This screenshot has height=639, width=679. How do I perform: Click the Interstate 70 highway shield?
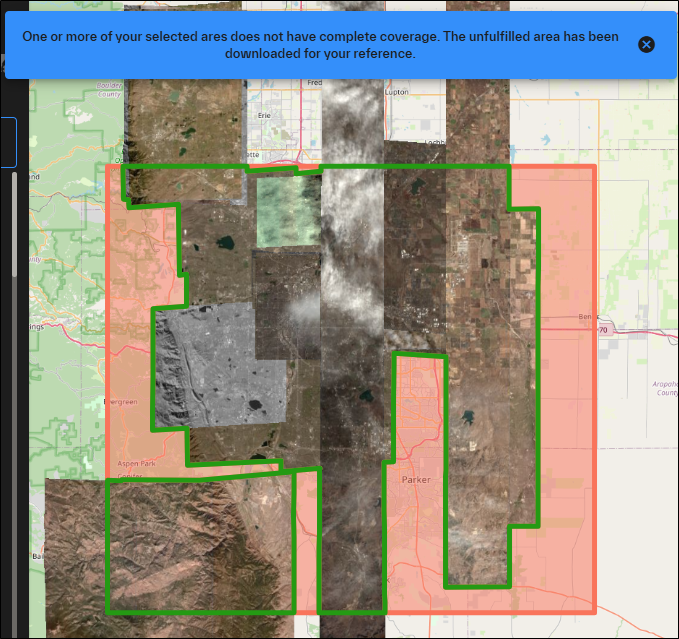coord(603,329)
